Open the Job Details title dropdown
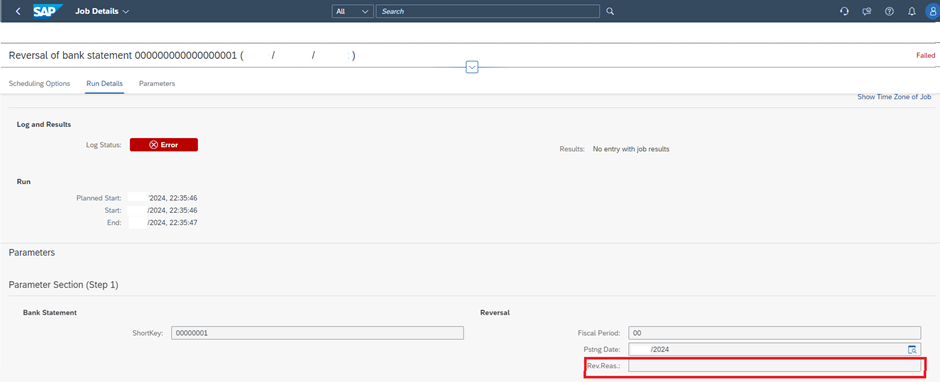Image resolution: width=940 pixels, height=382 pixels. coord(102,11)
